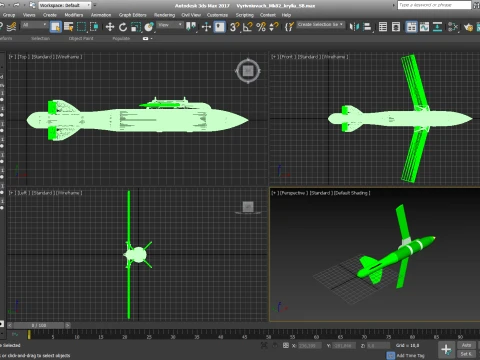Toggle 3D Snaps
480x360 pixels.
[x=234, y=27]
